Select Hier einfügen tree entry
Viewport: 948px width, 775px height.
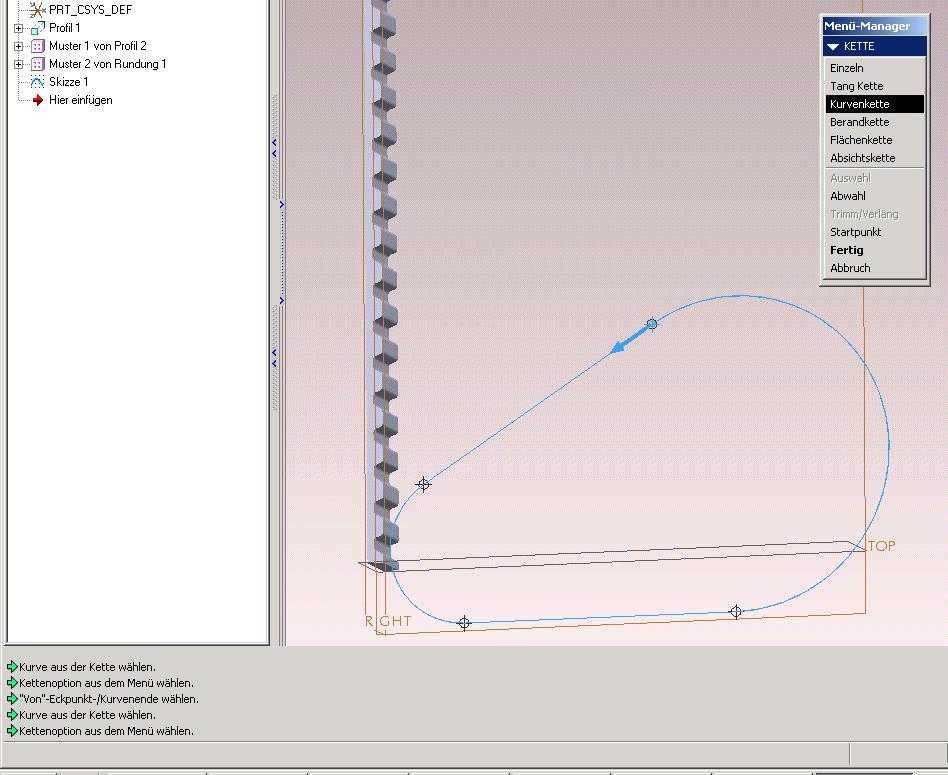tap(80, 100)
